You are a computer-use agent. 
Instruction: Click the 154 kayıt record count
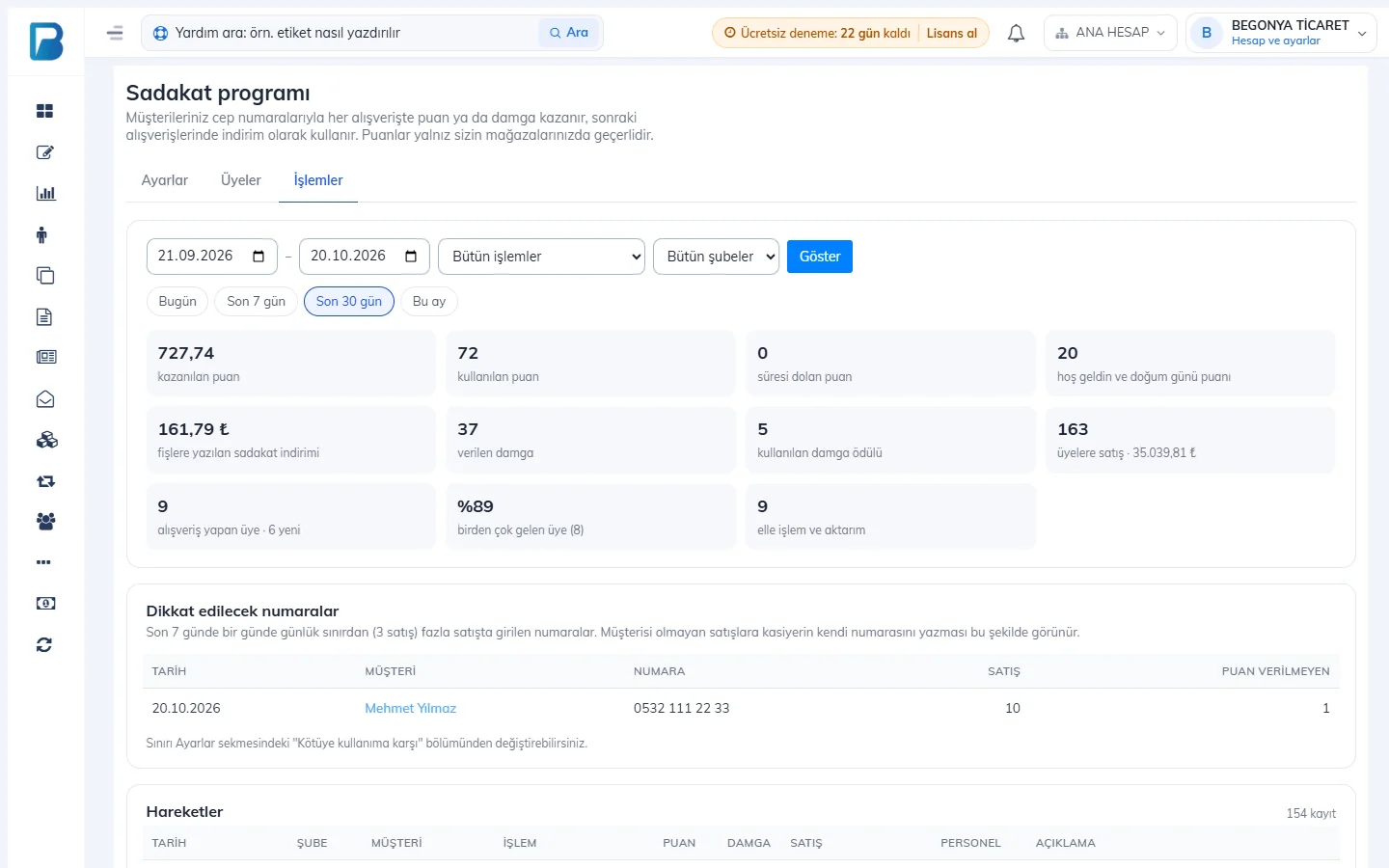click(x=1311, y=813)
